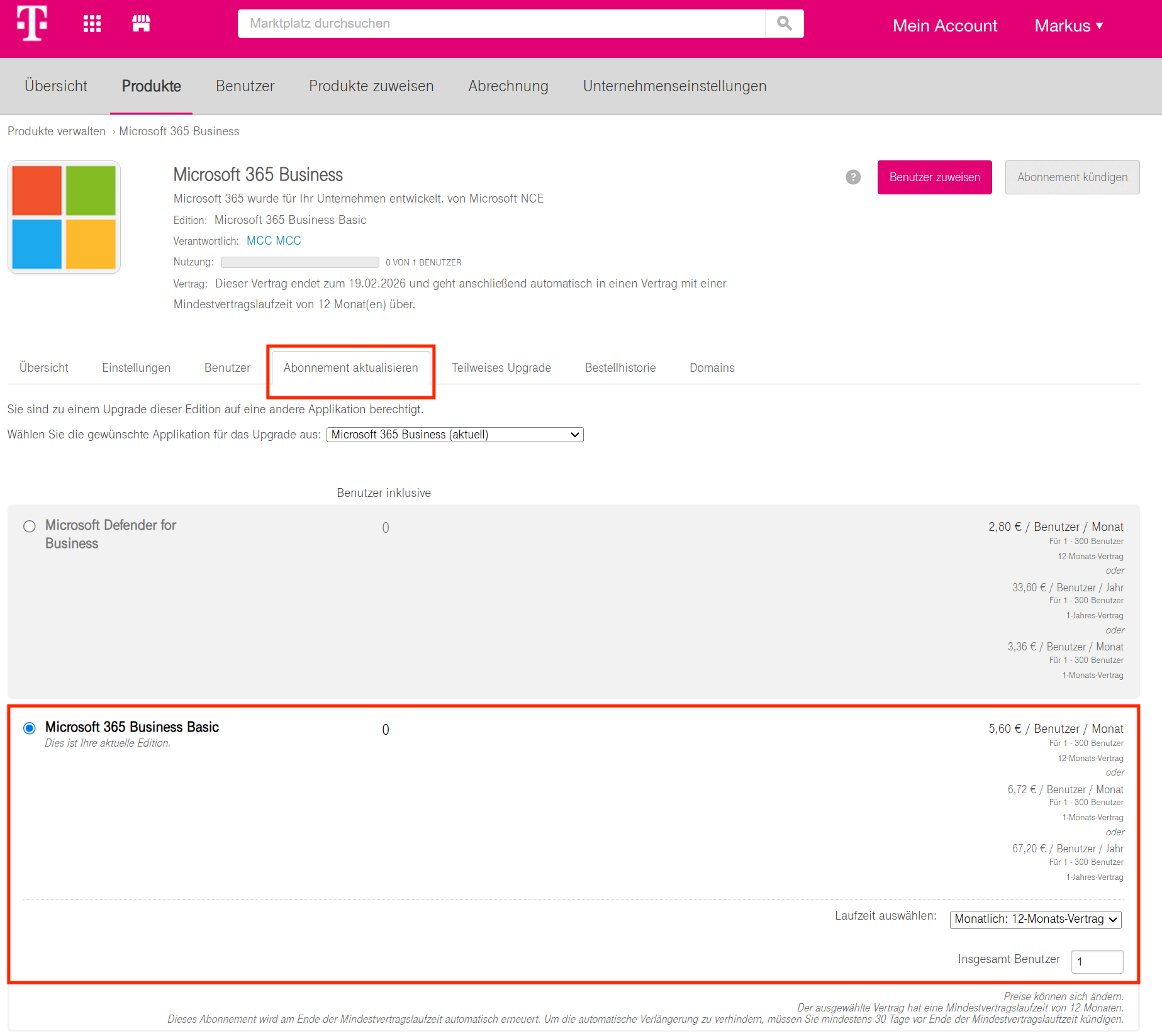Open the Bestellhistorie tab
1162x1036 pixels.
[620, 368]
